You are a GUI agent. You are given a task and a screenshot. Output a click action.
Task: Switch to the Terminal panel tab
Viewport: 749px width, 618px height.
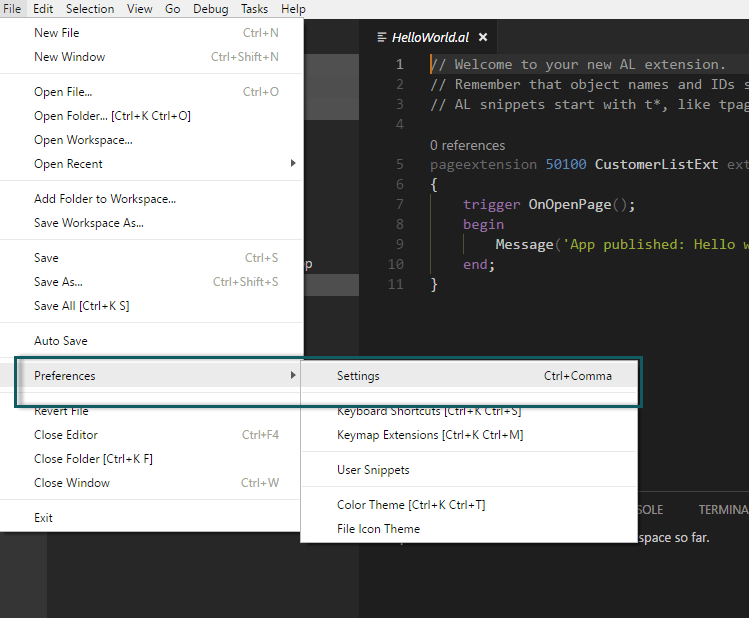tap(723, 509)
